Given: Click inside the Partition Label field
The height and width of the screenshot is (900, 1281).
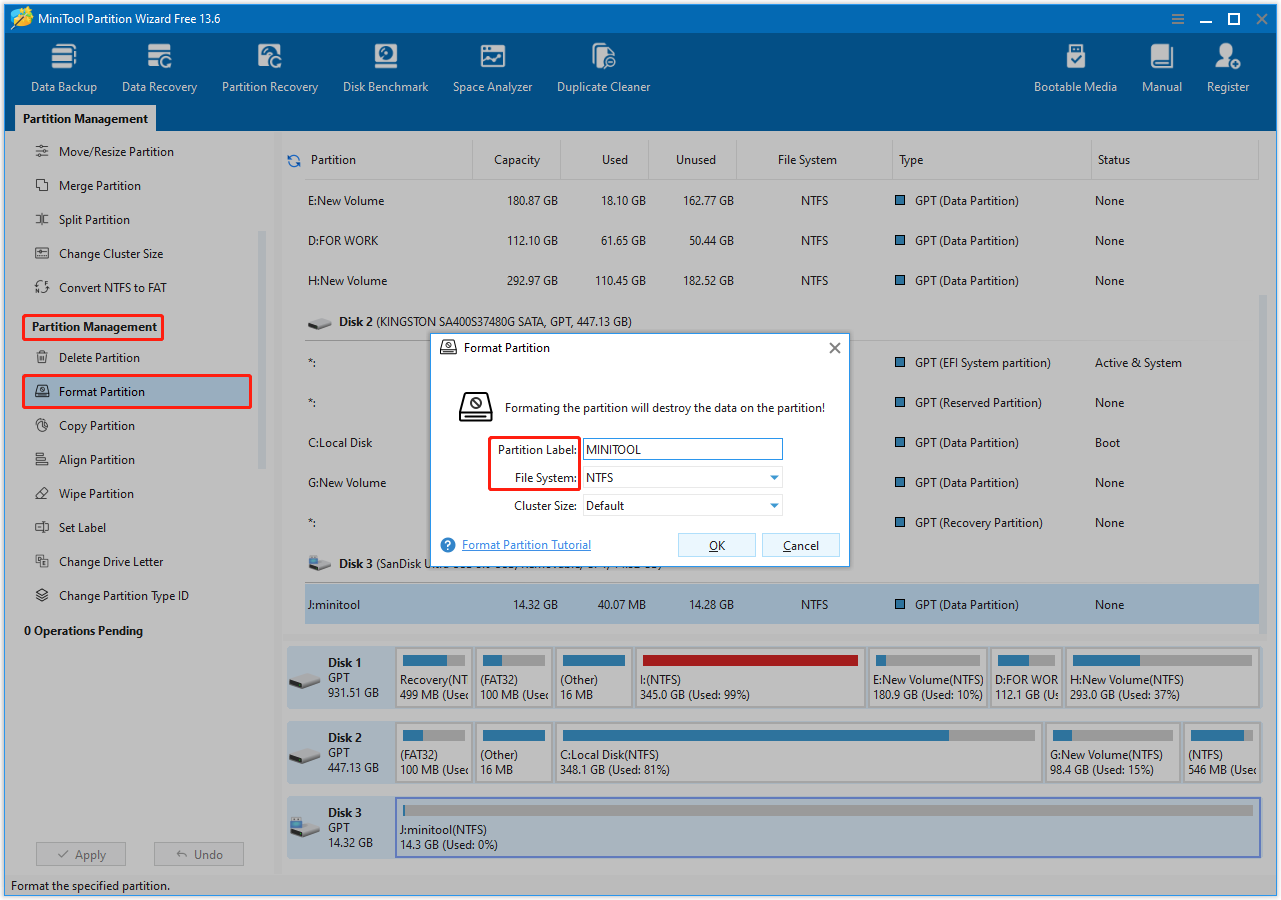Looking at the screenshot, I should pyautogui.click(x=682, y=449).
